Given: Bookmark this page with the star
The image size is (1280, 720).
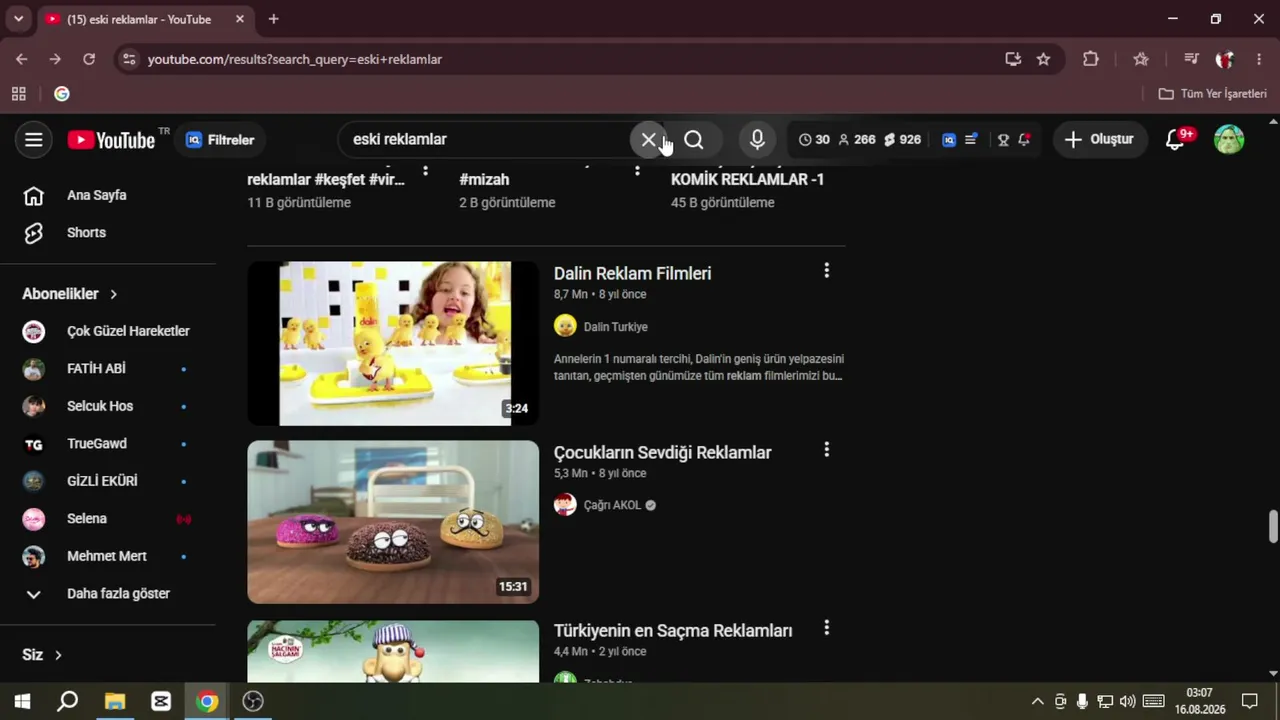Looking at the screenshot, I should (x=1043, y=59).
